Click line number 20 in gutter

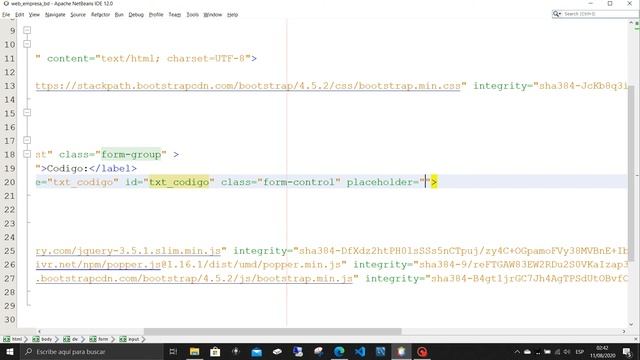pos(10,182)
